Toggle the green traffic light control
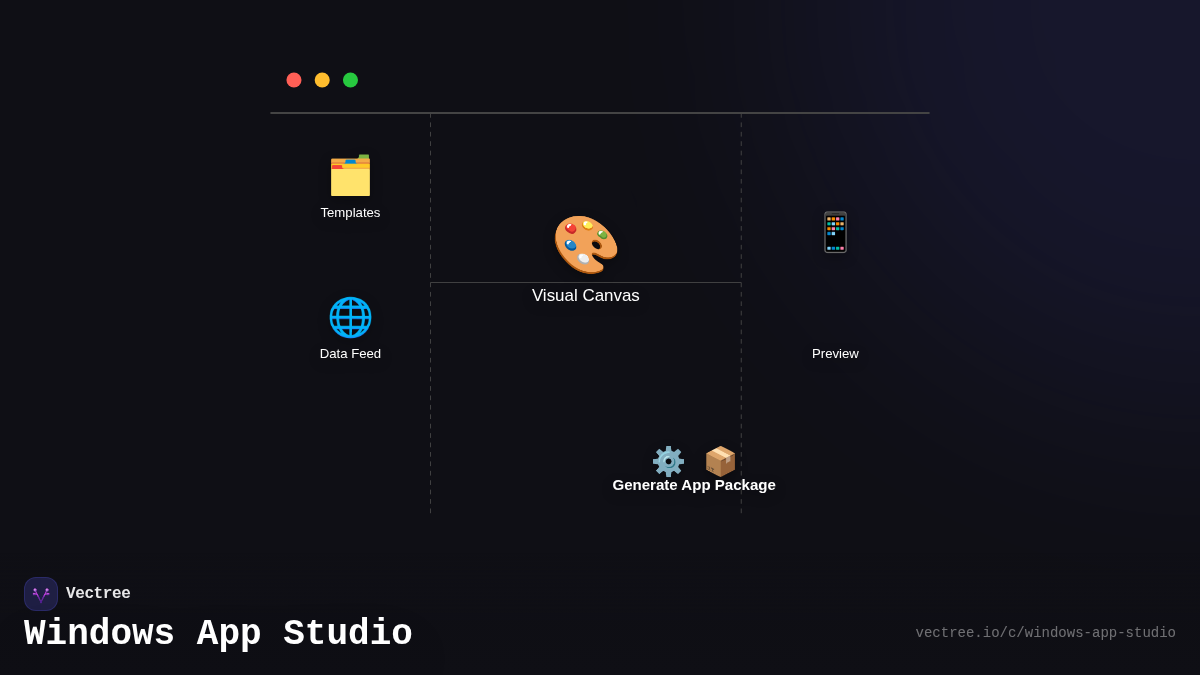 point(350,79)
